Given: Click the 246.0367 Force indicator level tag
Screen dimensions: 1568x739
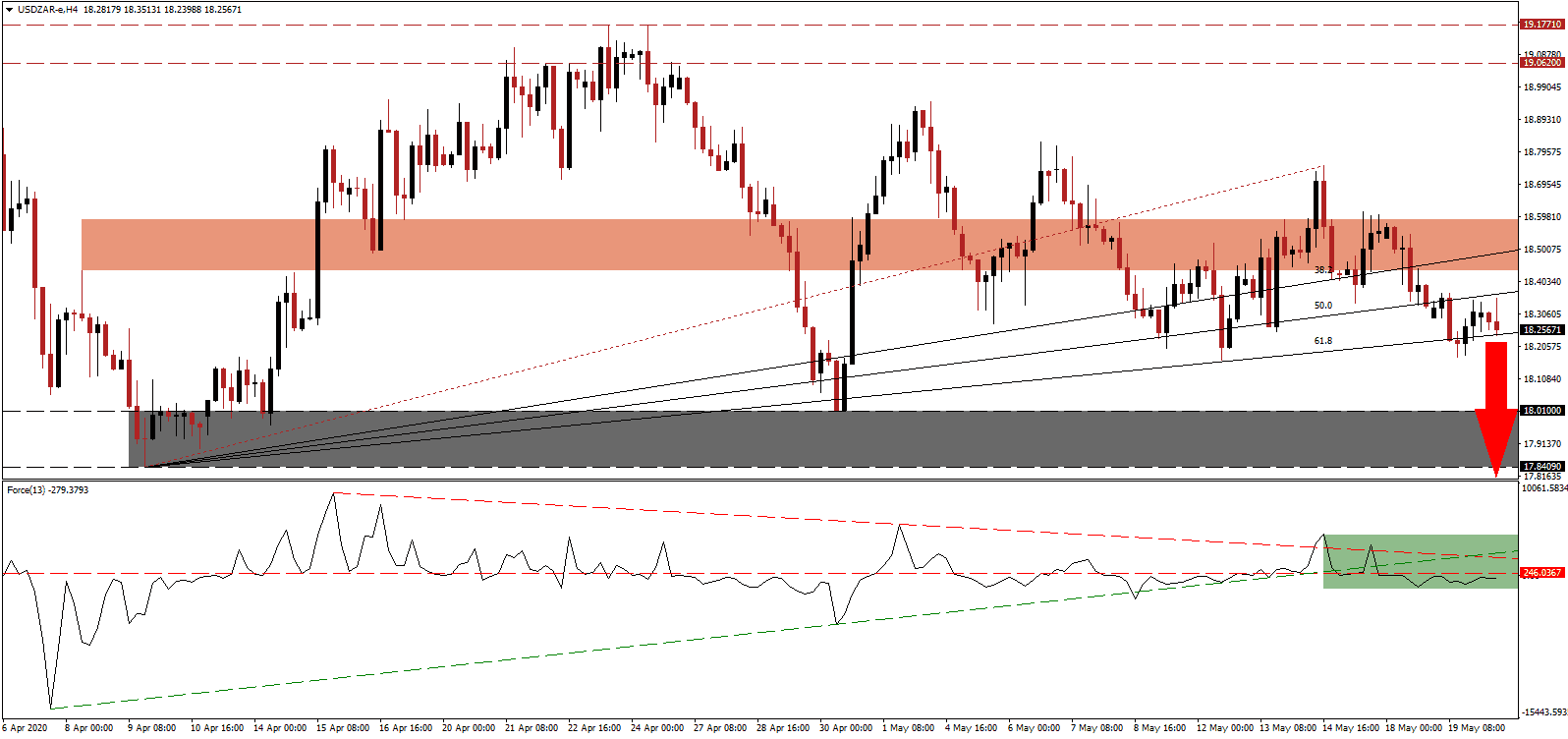Looking at the screenshot, I should (x=1541, y=573).
